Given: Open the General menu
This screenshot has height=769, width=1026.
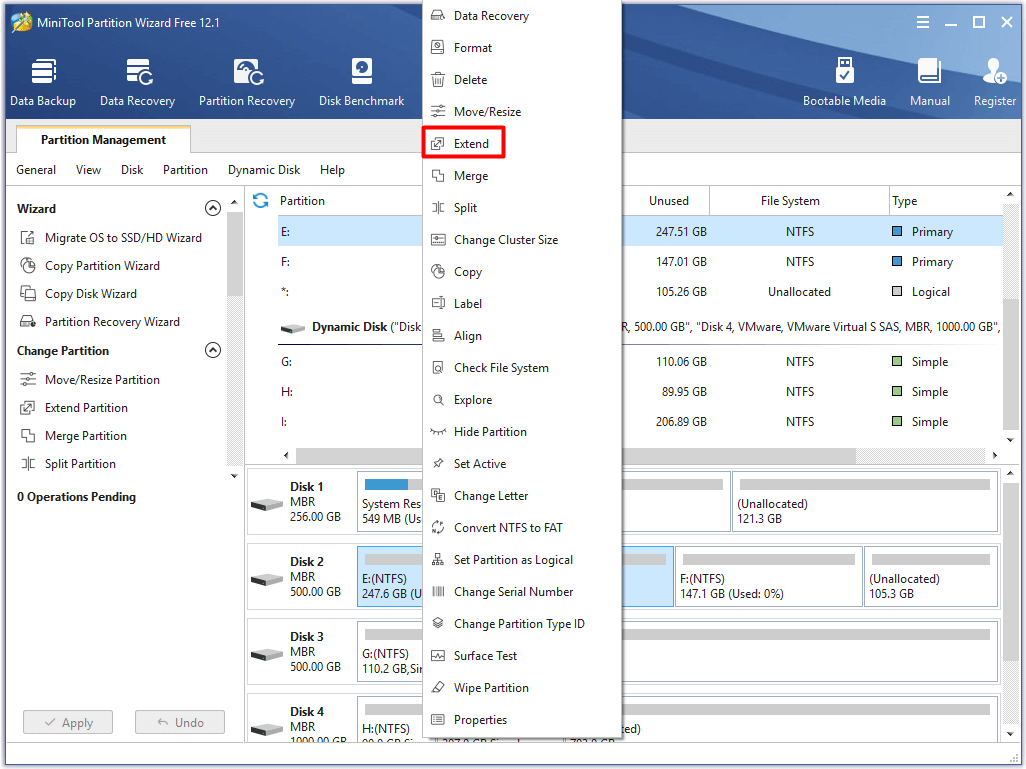Looking at the screenshot, I should coord(36,170).
